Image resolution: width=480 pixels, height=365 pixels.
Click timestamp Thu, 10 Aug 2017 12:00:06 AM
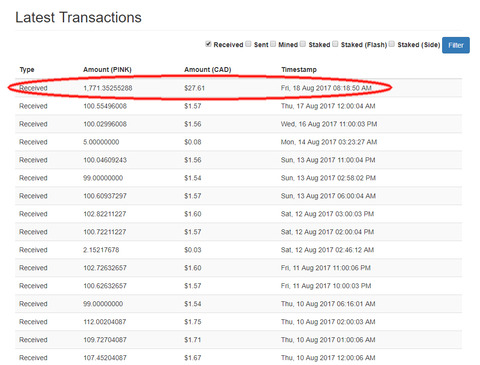point(328,358)
